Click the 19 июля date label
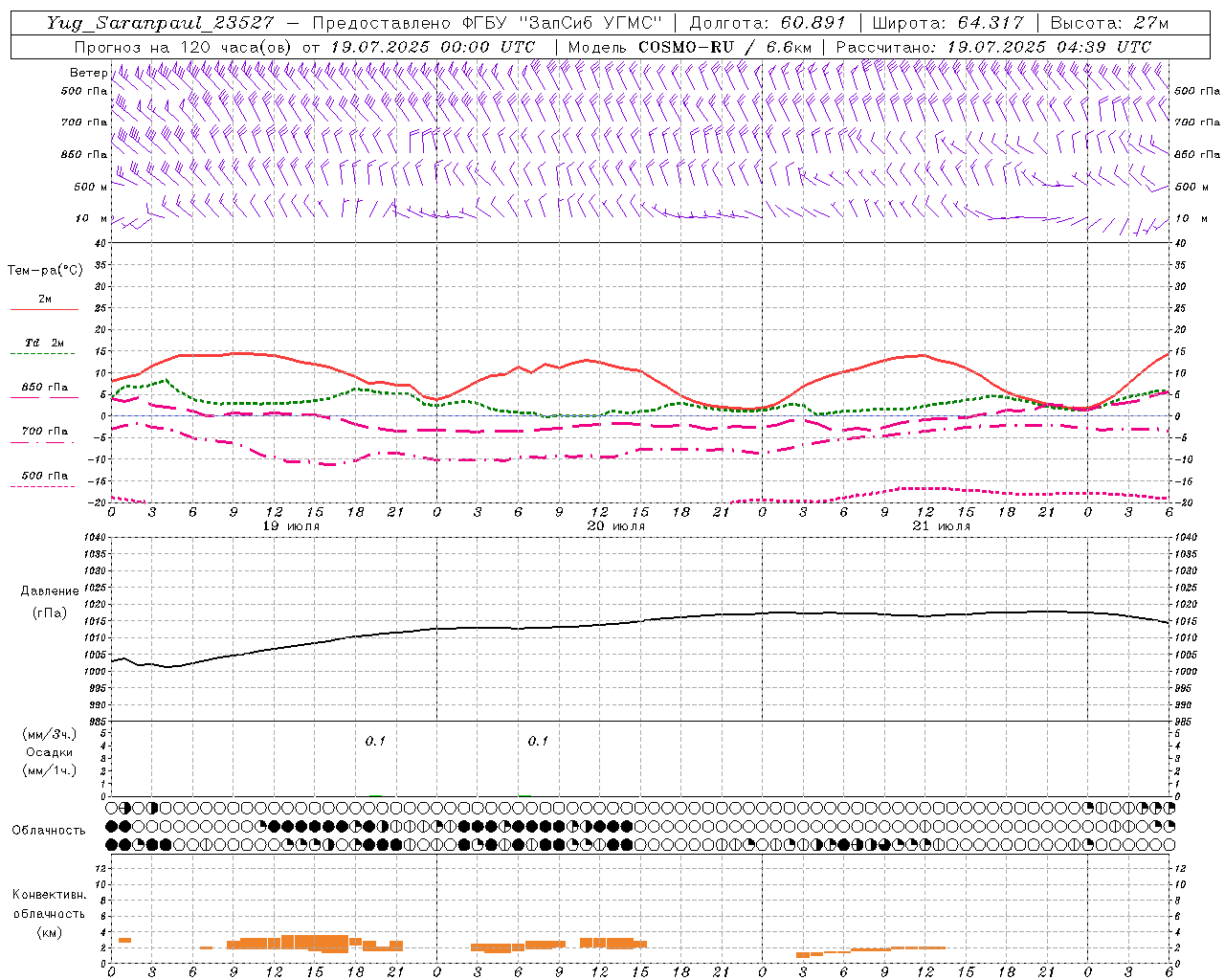 tap(292, 526)
